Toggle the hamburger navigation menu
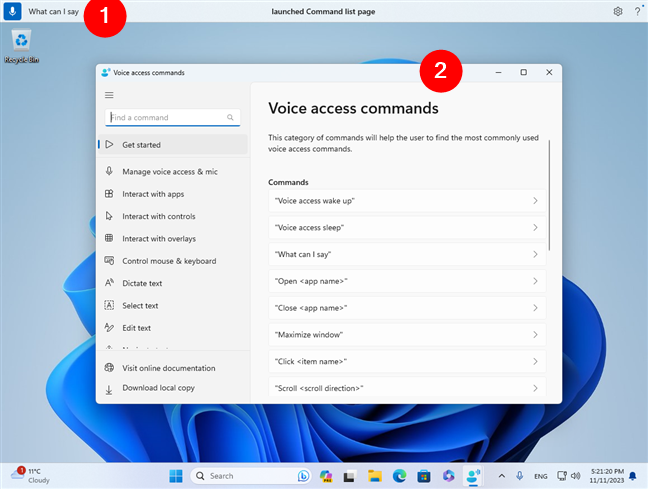 pos(109,95)
